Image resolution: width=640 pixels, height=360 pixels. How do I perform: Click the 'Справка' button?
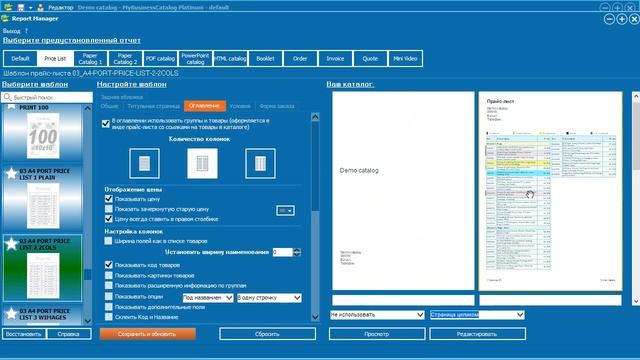pyautogui.click(x=69, y=334)
